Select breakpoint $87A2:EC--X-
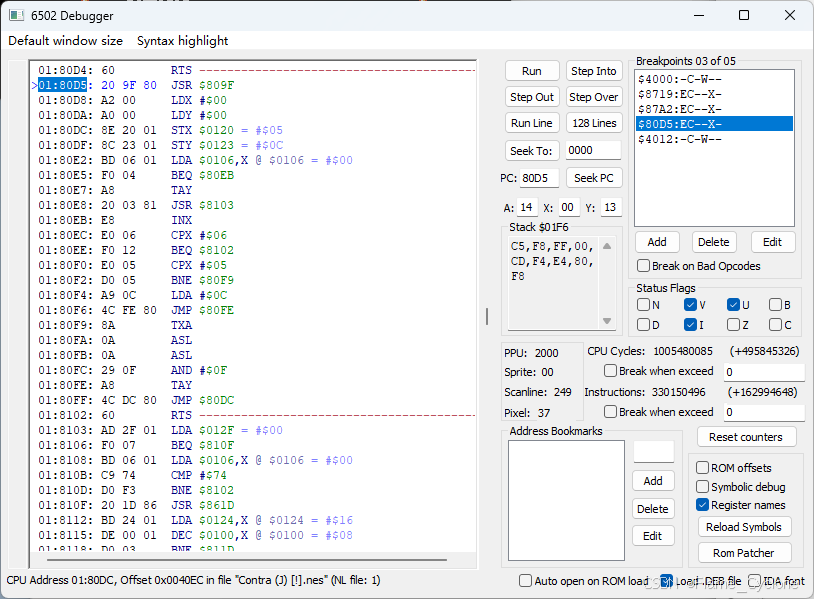Screen dimensions: 814x599 714,109
